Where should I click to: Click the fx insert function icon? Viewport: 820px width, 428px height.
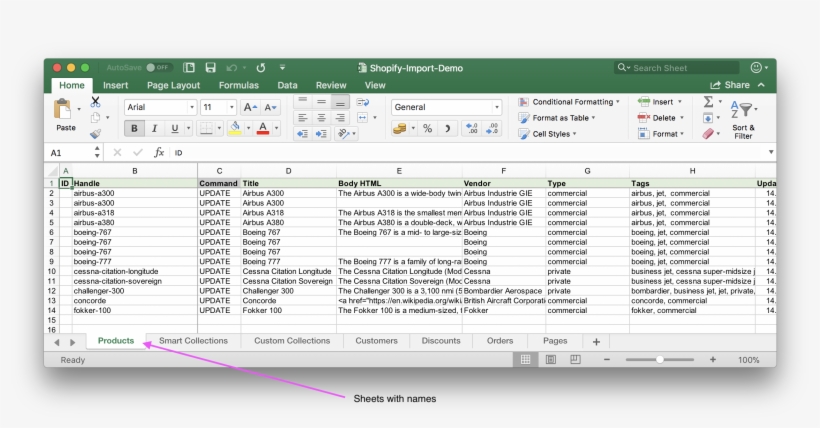[x=159, y=152]
